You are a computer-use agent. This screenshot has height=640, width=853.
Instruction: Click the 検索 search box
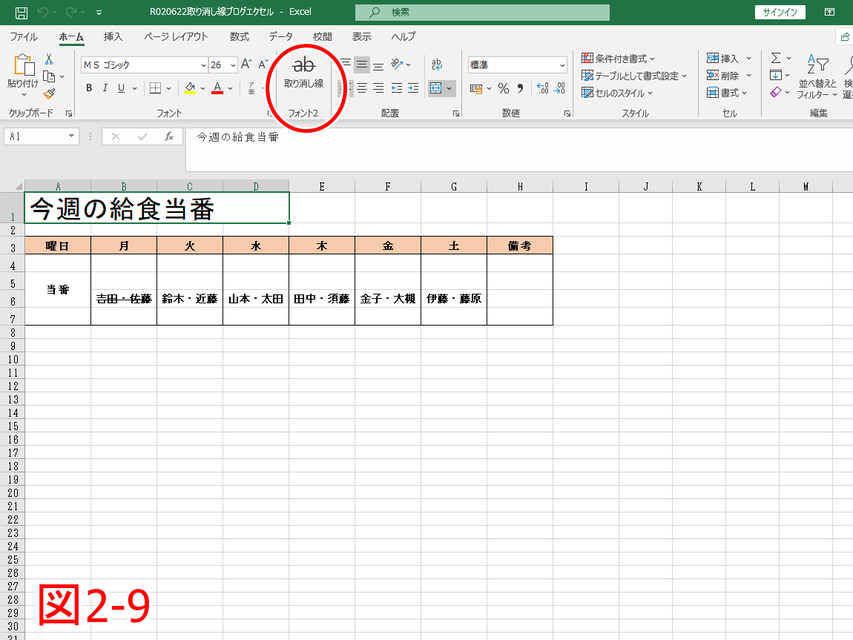pyautogui.click(x=482, y=12)
